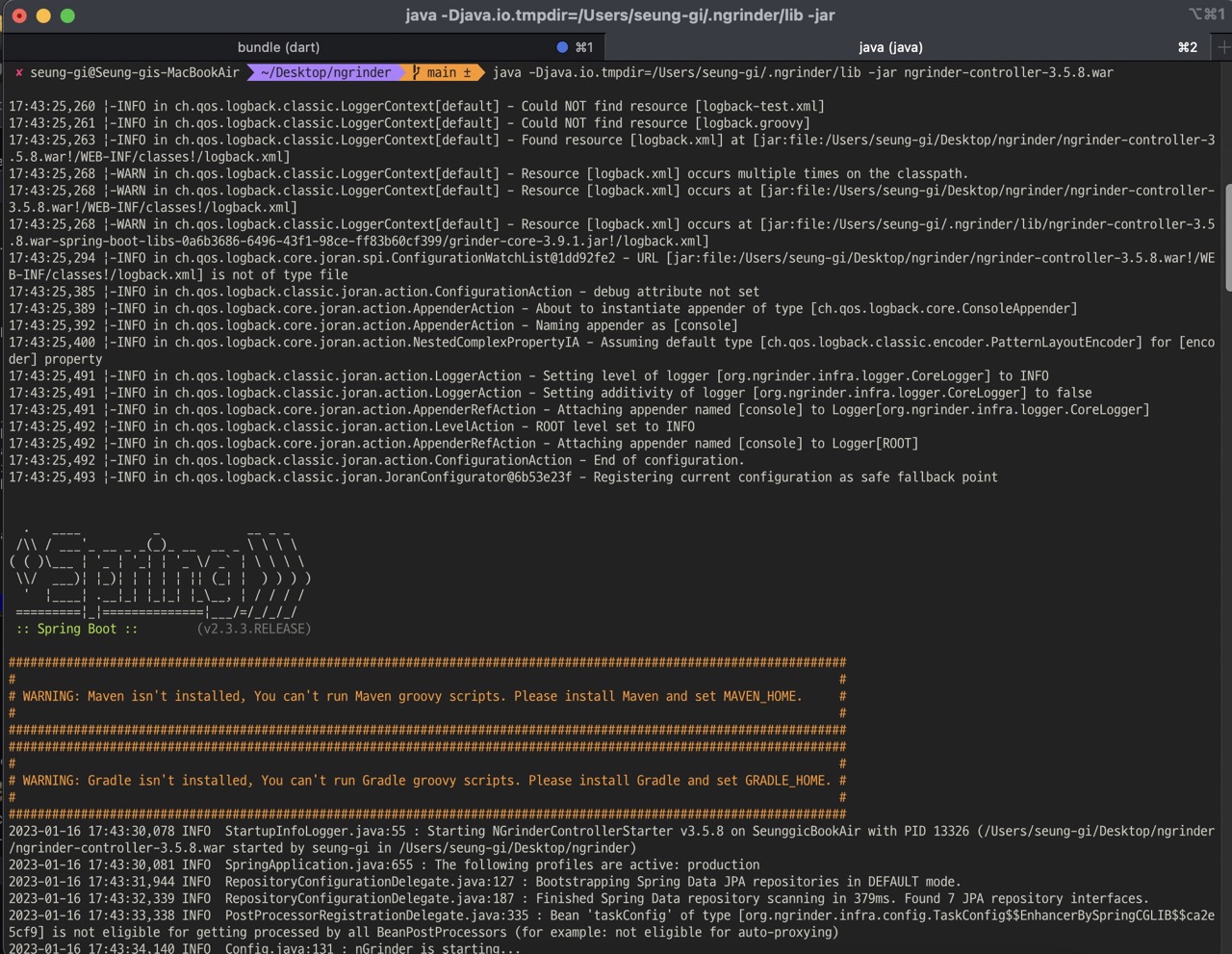Image resolution: width=1232 pixels, height=954 pixels.
Task: Click the ⌥⌘1 window number indicator
Action: coord(1206,14)
